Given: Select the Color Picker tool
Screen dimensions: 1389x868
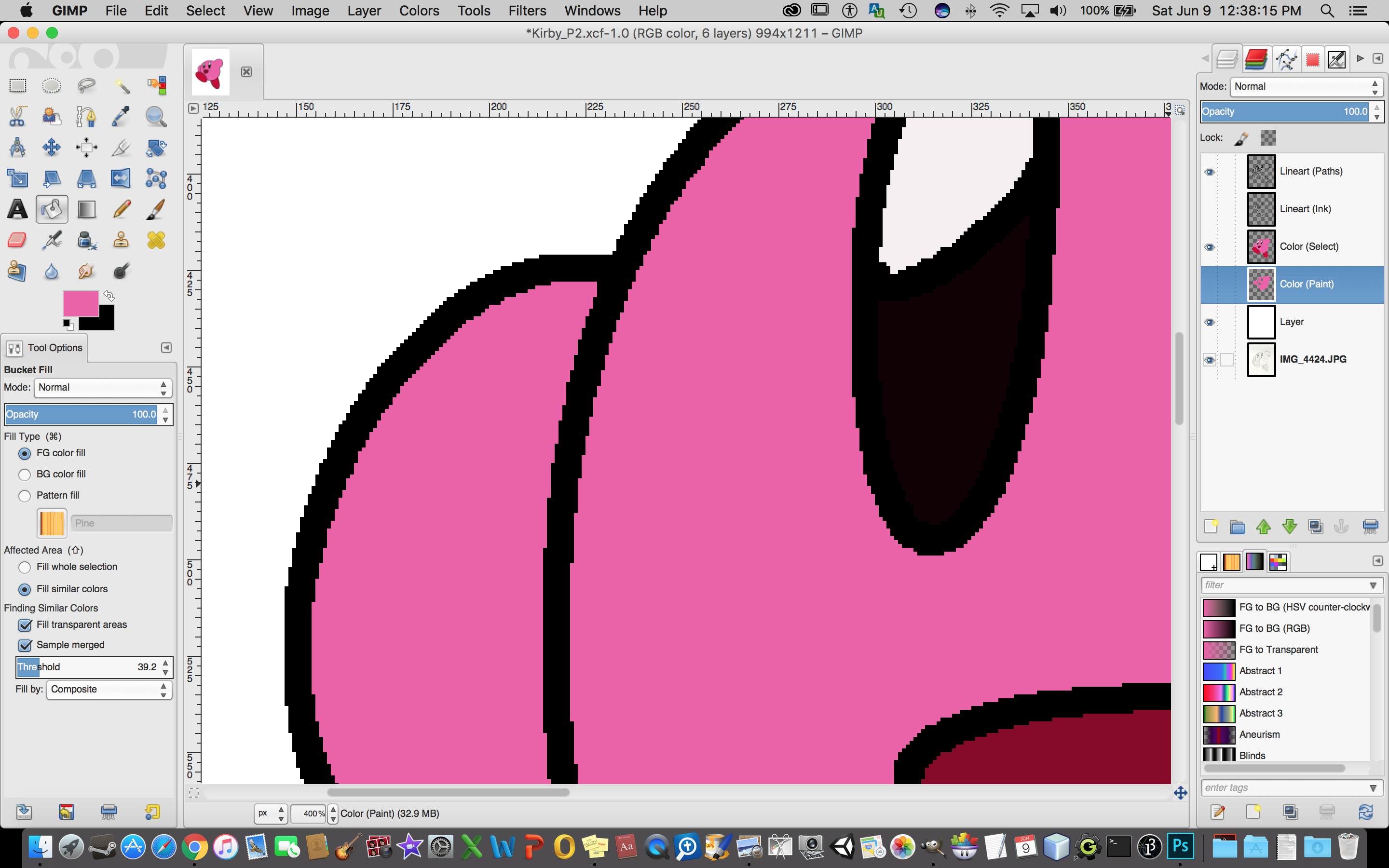Looking at the screenshot, I should [121, 117].
